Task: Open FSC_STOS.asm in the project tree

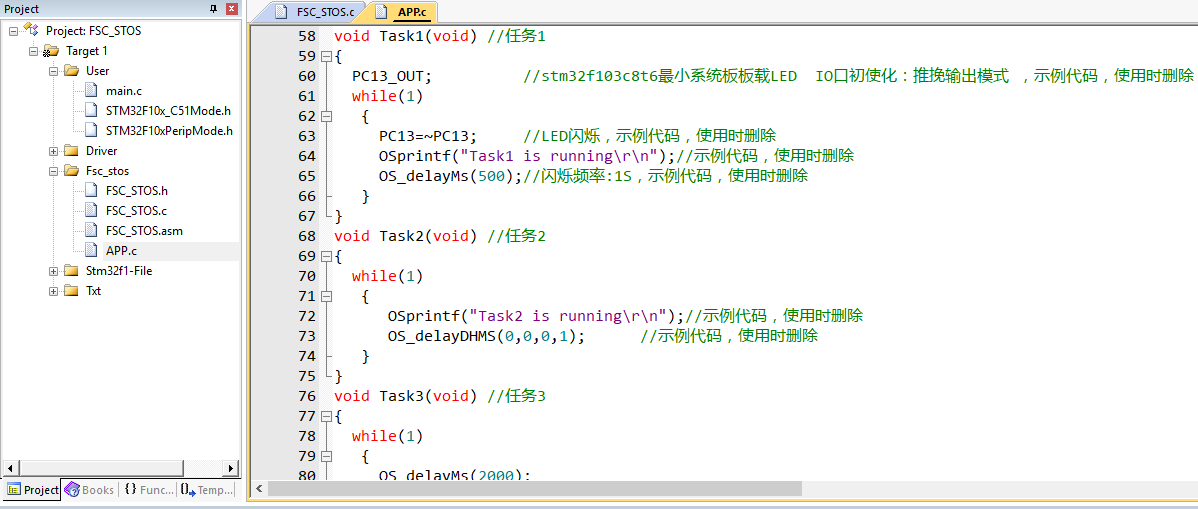Action: point(144,231)
